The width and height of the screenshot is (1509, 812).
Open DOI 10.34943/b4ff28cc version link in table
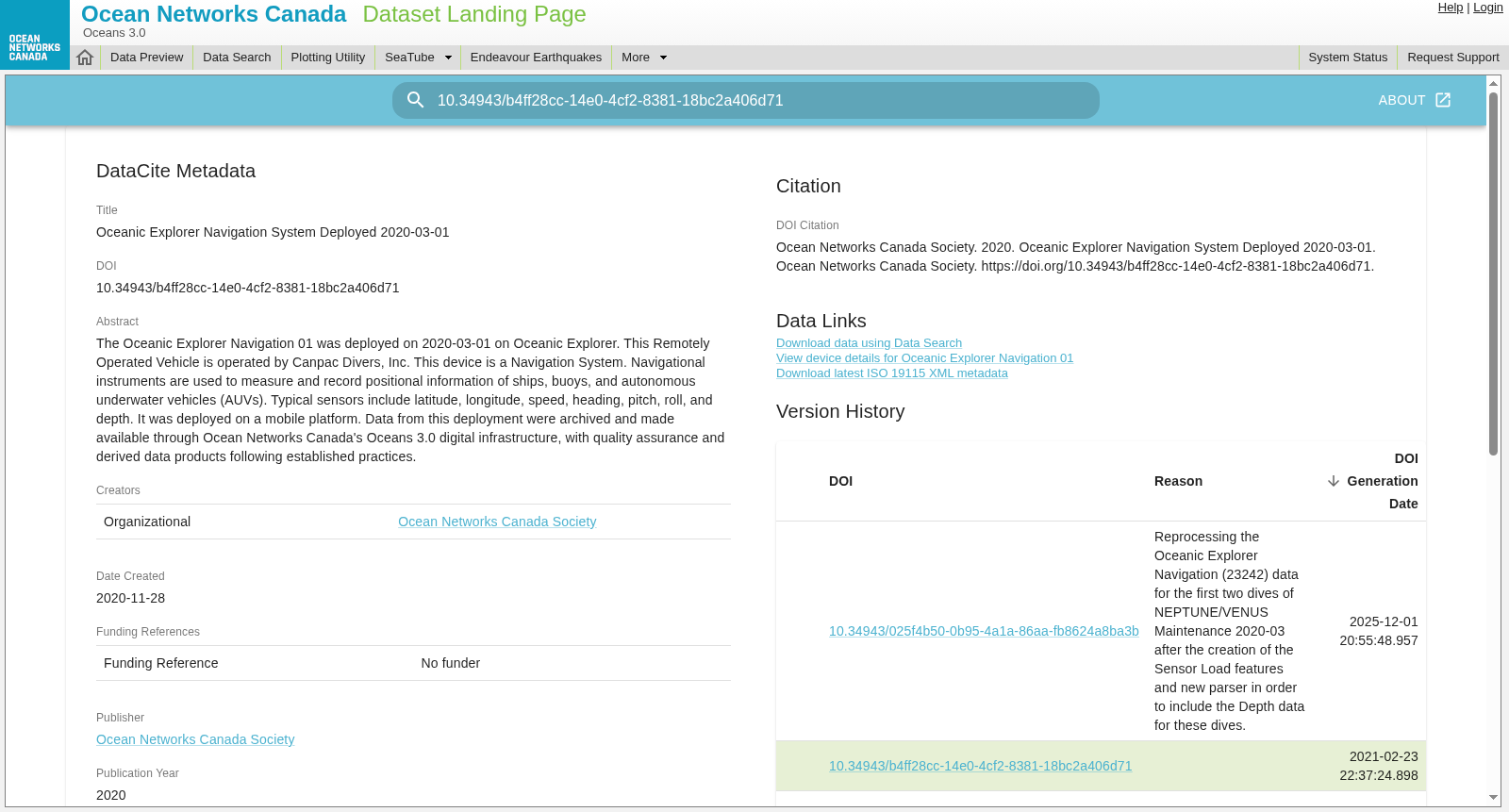(x=980, y=766)
